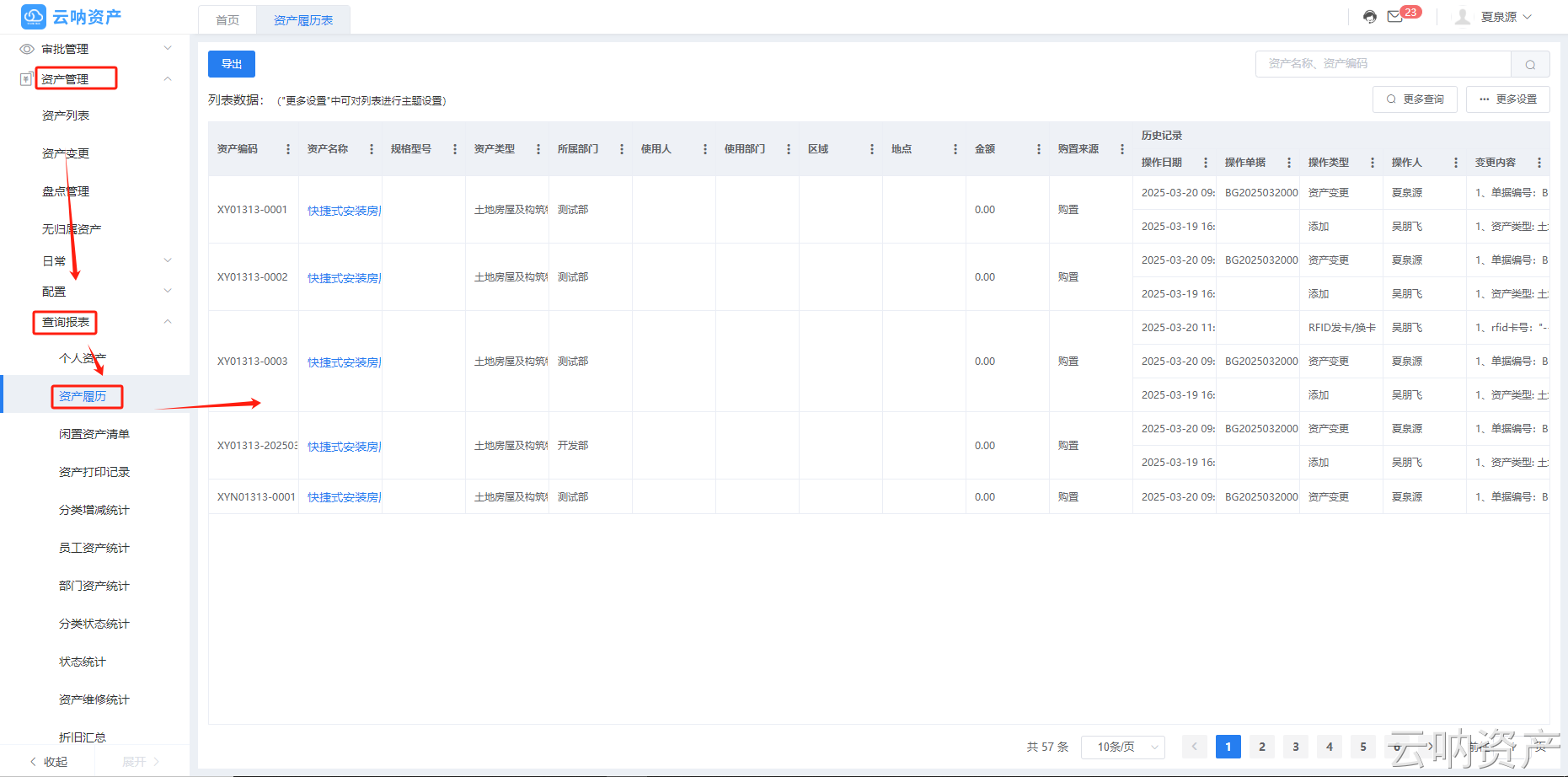Viewport: 1568px width, 777px height.
Task: Collapse the 资产管理 menu chevron
Action: click(168, 79)
